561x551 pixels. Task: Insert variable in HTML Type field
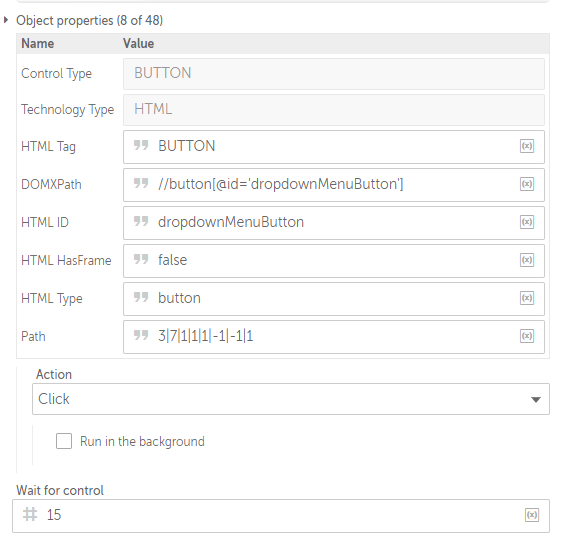[527, 298]
